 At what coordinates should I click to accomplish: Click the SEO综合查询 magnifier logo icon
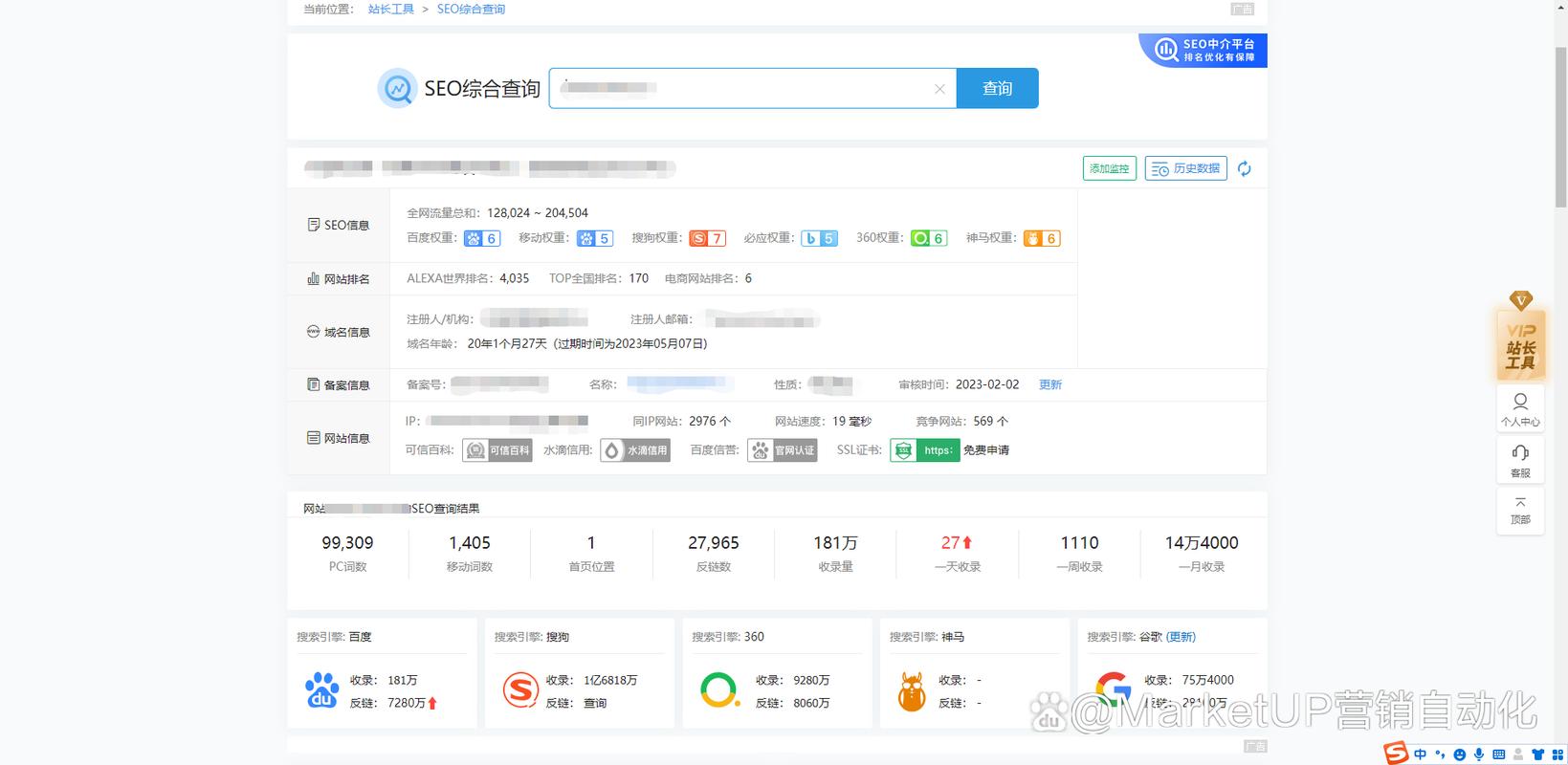click(x=397, y=88)
